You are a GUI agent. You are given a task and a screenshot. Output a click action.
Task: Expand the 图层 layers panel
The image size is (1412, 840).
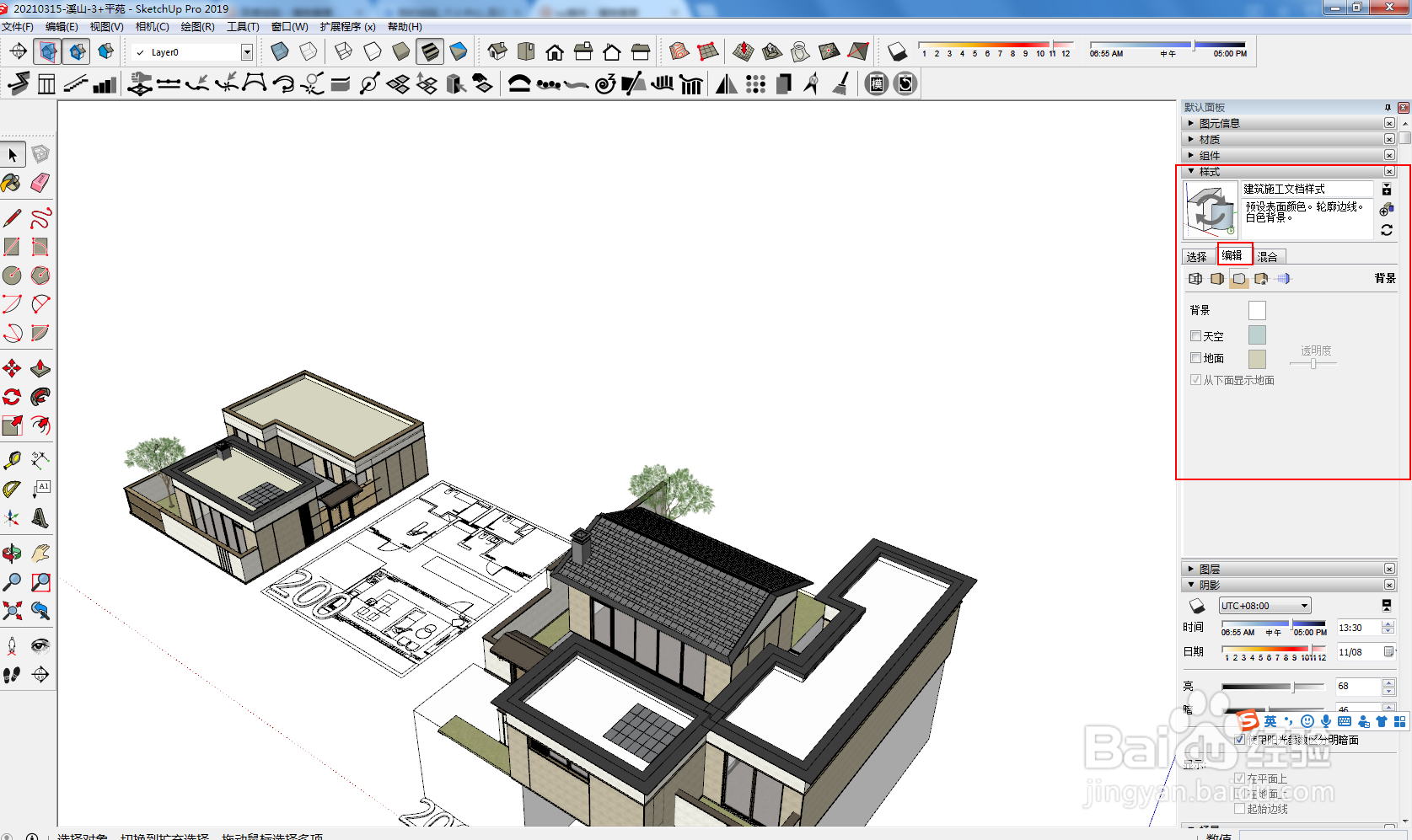pos(1290,569)
